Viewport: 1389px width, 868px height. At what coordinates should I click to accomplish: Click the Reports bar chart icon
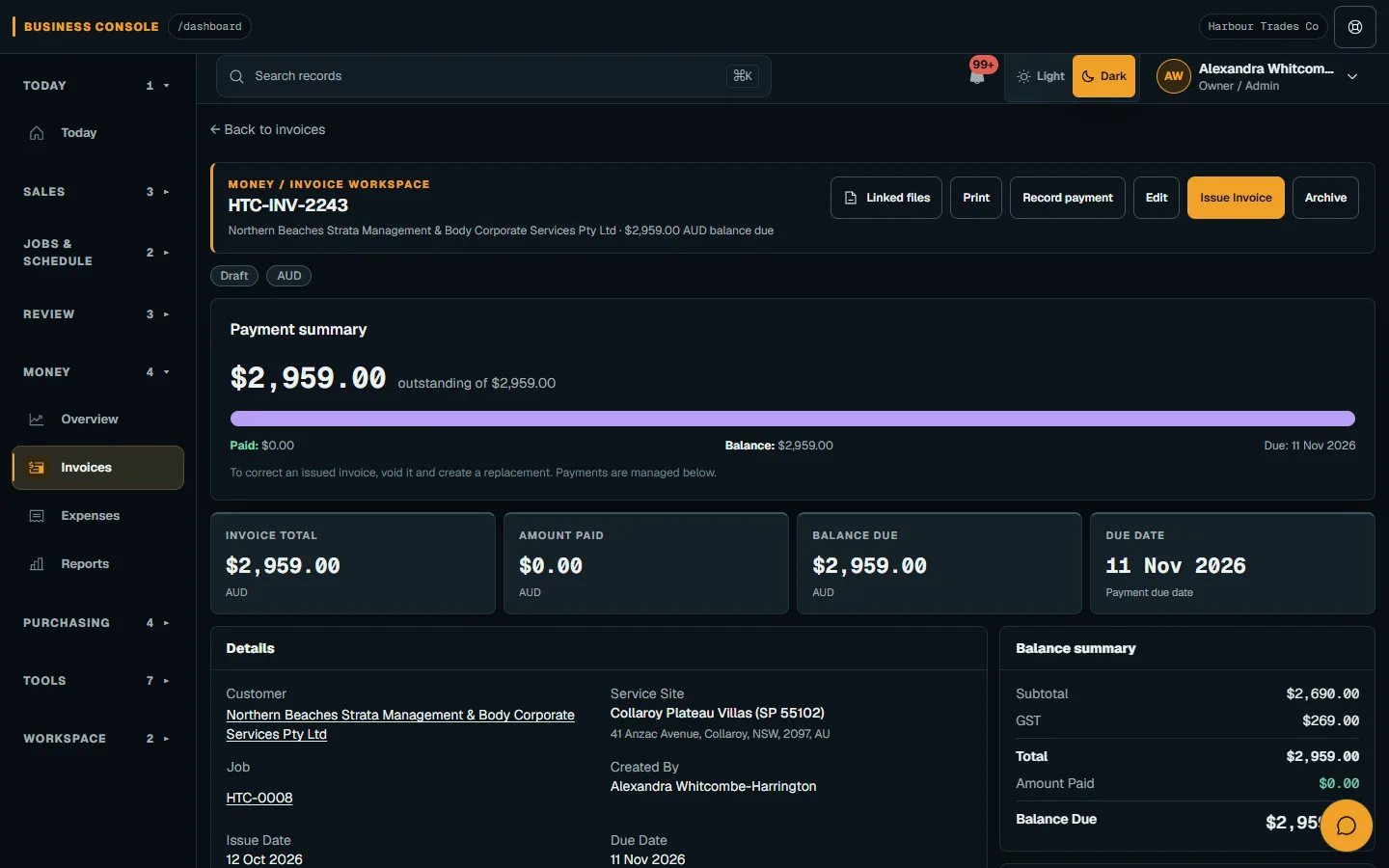37,564
